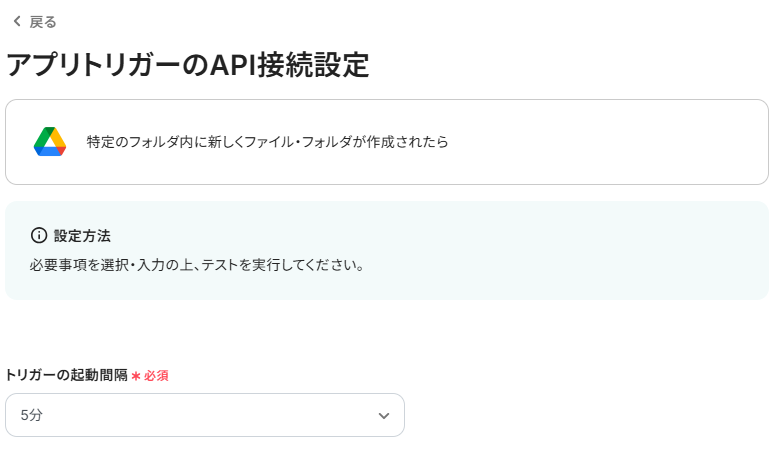
Task: Click the Google Drive logo icon
Action: pos(49,142)
